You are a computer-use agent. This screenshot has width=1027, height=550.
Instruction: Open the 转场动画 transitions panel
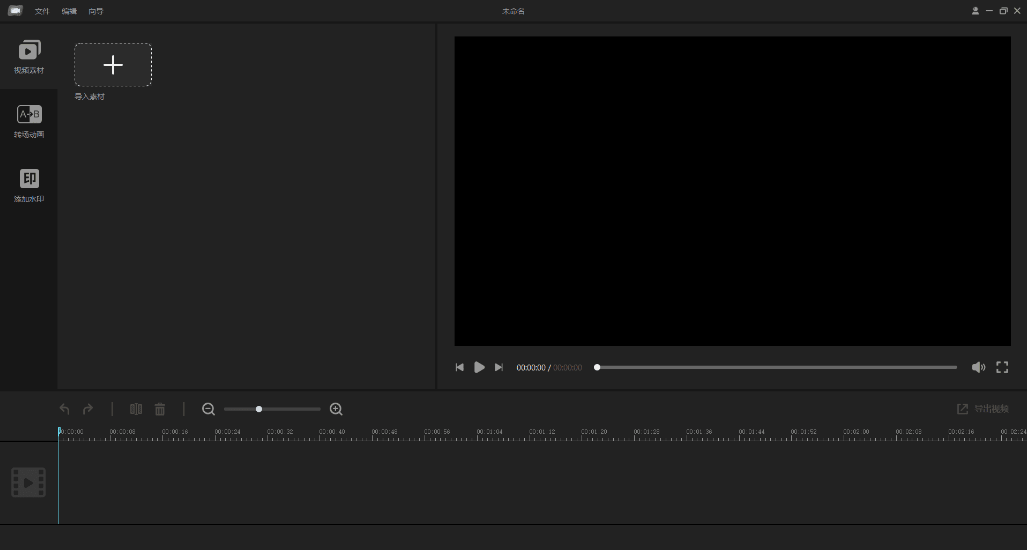(x=29, y=120)
